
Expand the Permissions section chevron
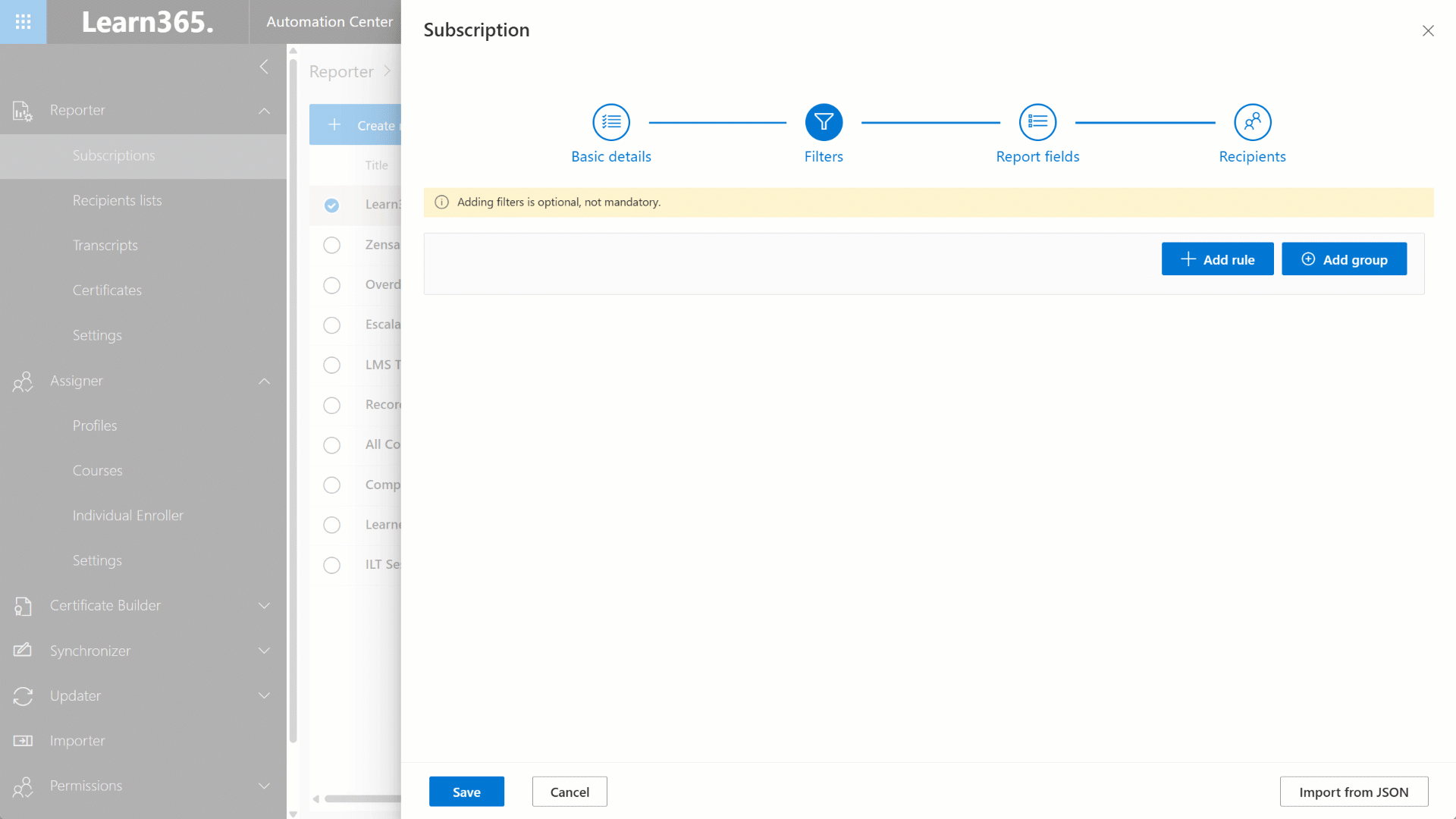(x=264, y=786)
